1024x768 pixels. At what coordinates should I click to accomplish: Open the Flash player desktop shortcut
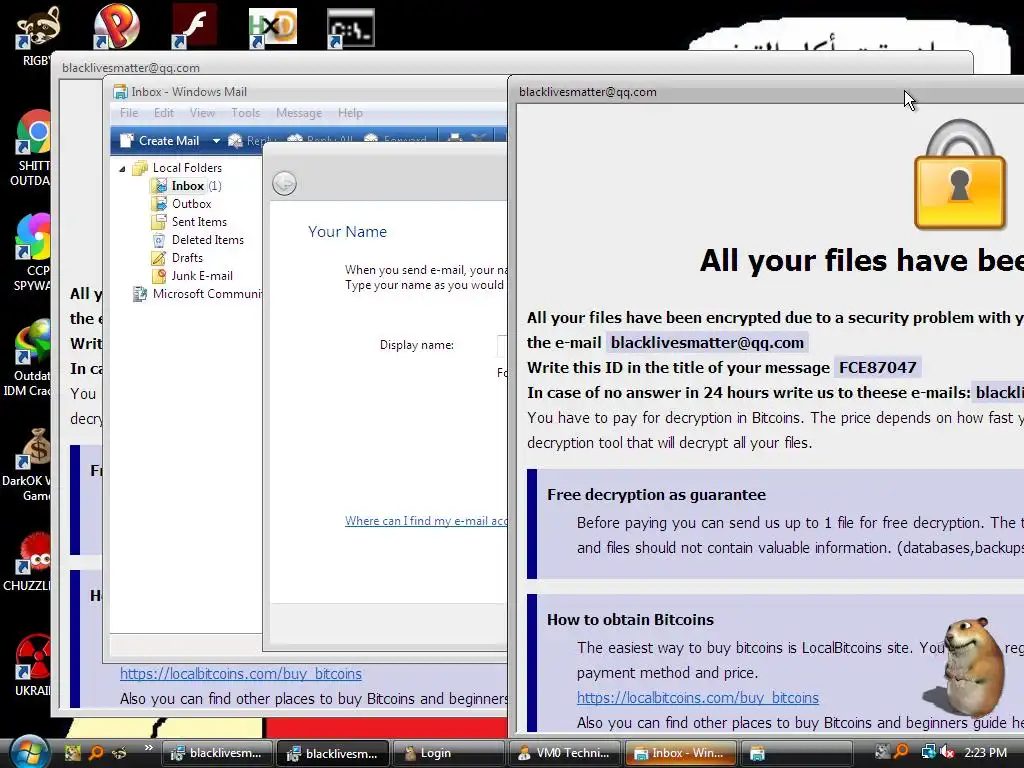194,26
